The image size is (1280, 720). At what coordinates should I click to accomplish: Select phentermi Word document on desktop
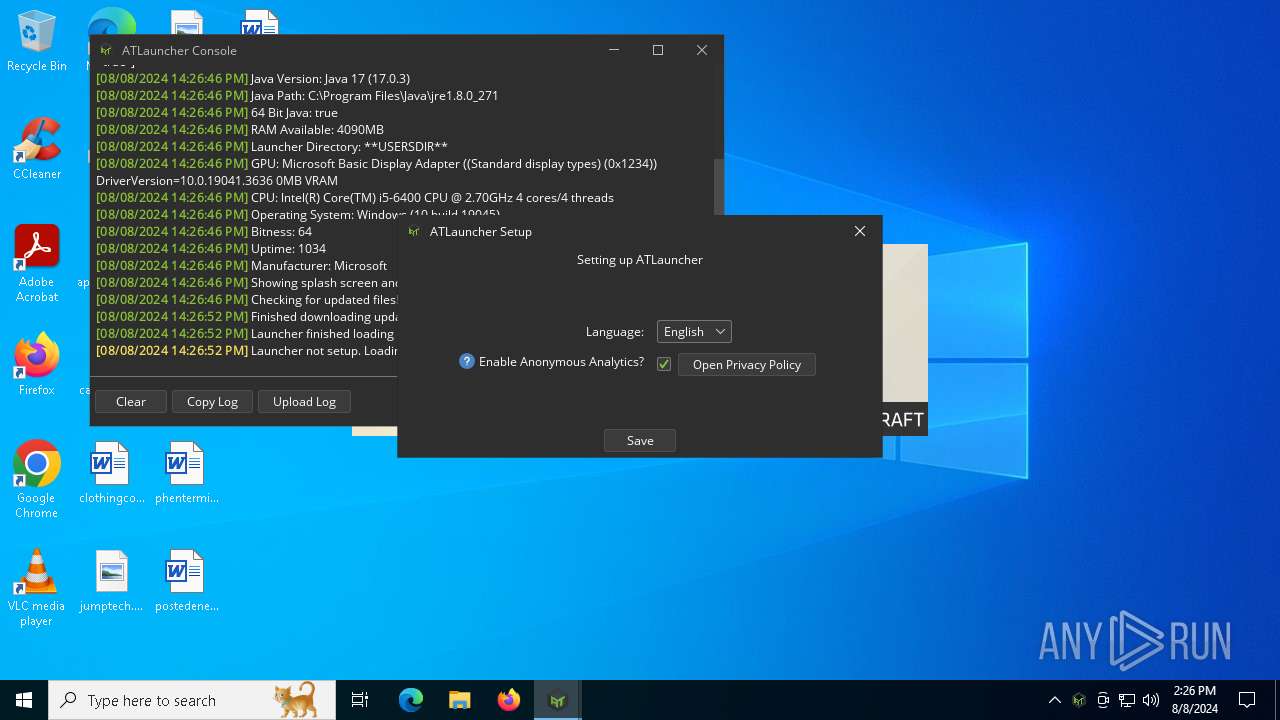pyautogui.click(x=186, y=473)
